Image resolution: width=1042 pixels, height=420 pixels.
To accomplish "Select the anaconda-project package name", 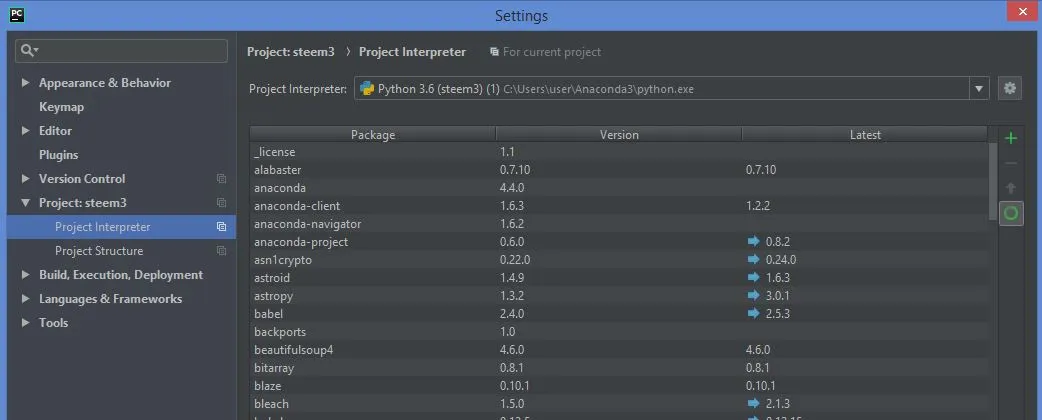I will click(x=300, y=242).
